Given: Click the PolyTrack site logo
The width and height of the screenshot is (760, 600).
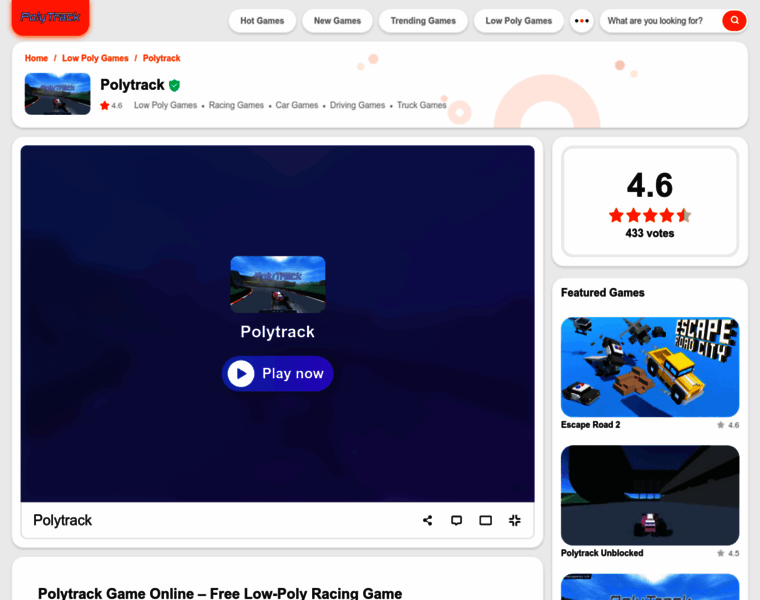Looking at the screenshot, I should (50, 17).
